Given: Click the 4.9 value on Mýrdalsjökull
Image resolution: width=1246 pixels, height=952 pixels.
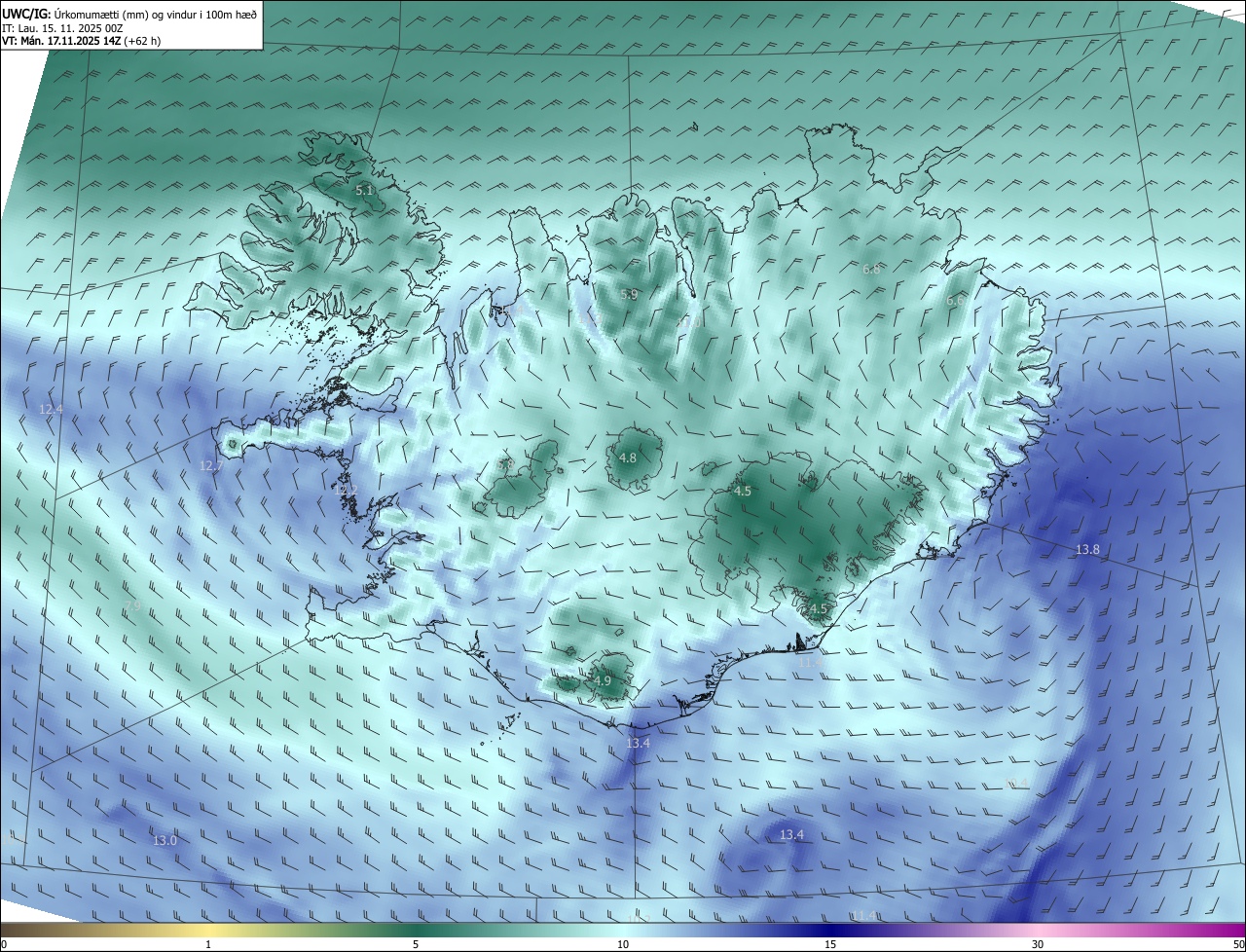Looking at the screenshot, I should (602, 680).
